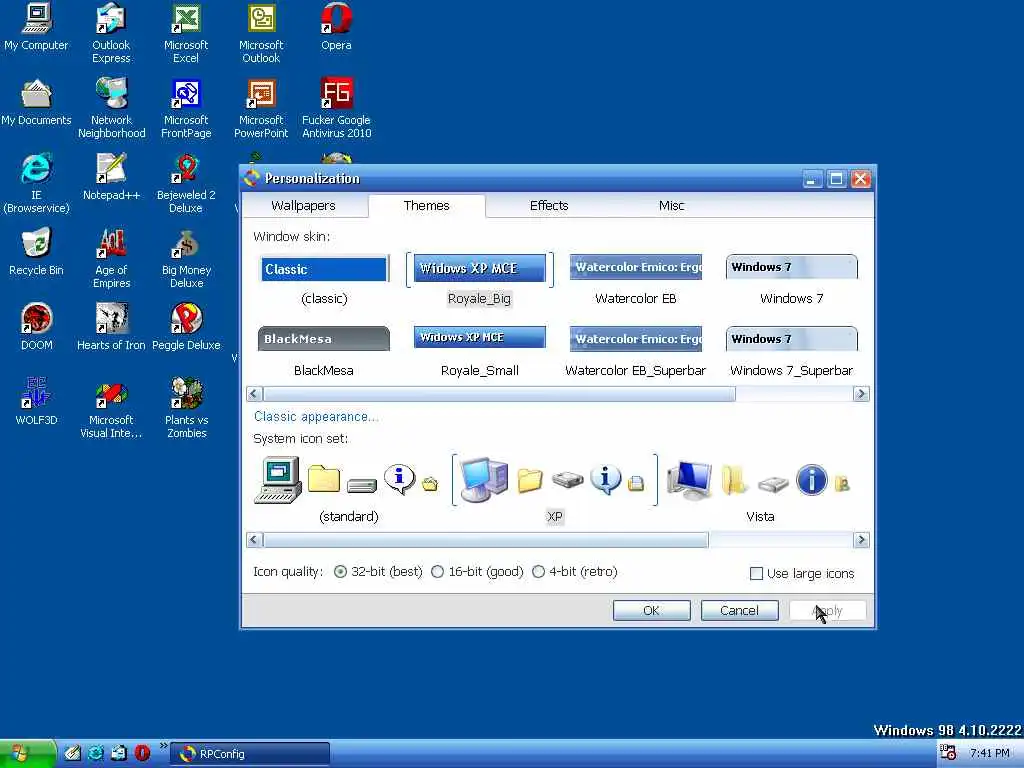1024x768 pixels.
Task: Click window skin scrollbar right arrow
Action: tap(861, 394)
